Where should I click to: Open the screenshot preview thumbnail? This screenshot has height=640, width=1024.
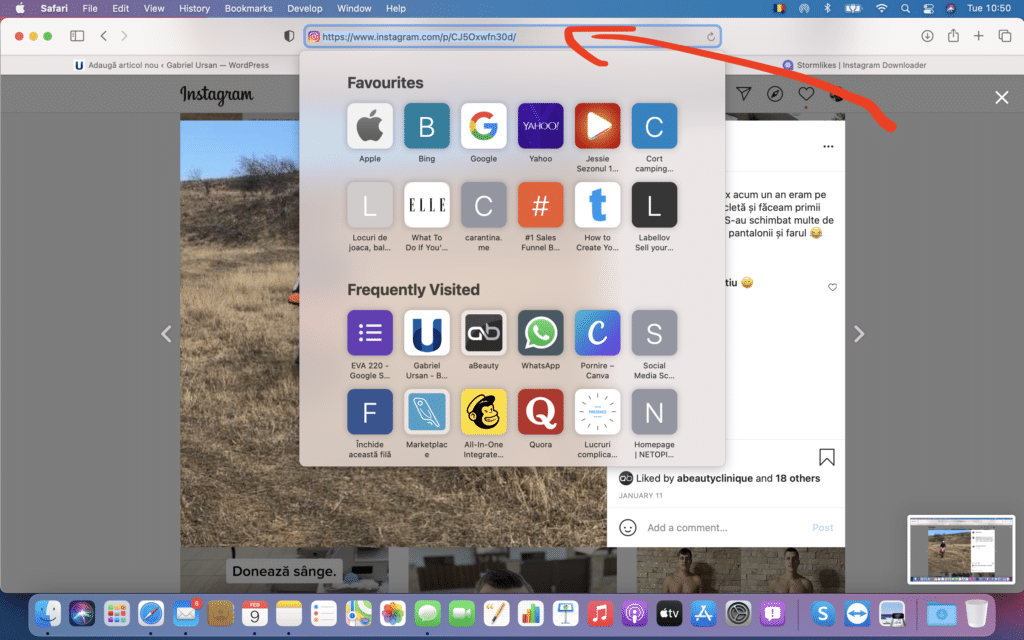click(961, 549)
